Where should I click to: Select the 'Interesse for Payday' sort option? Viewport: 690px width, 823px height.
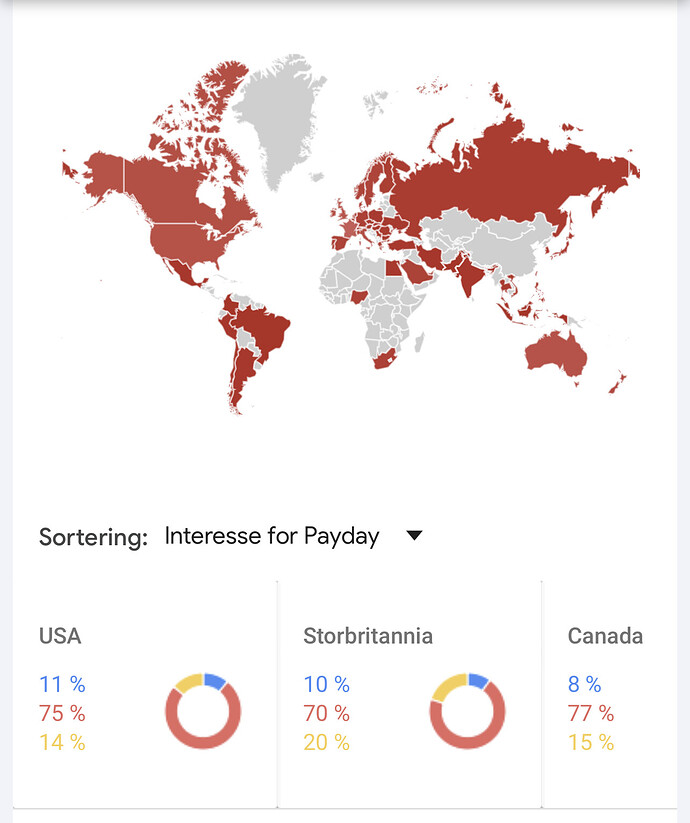pos(272,536)
